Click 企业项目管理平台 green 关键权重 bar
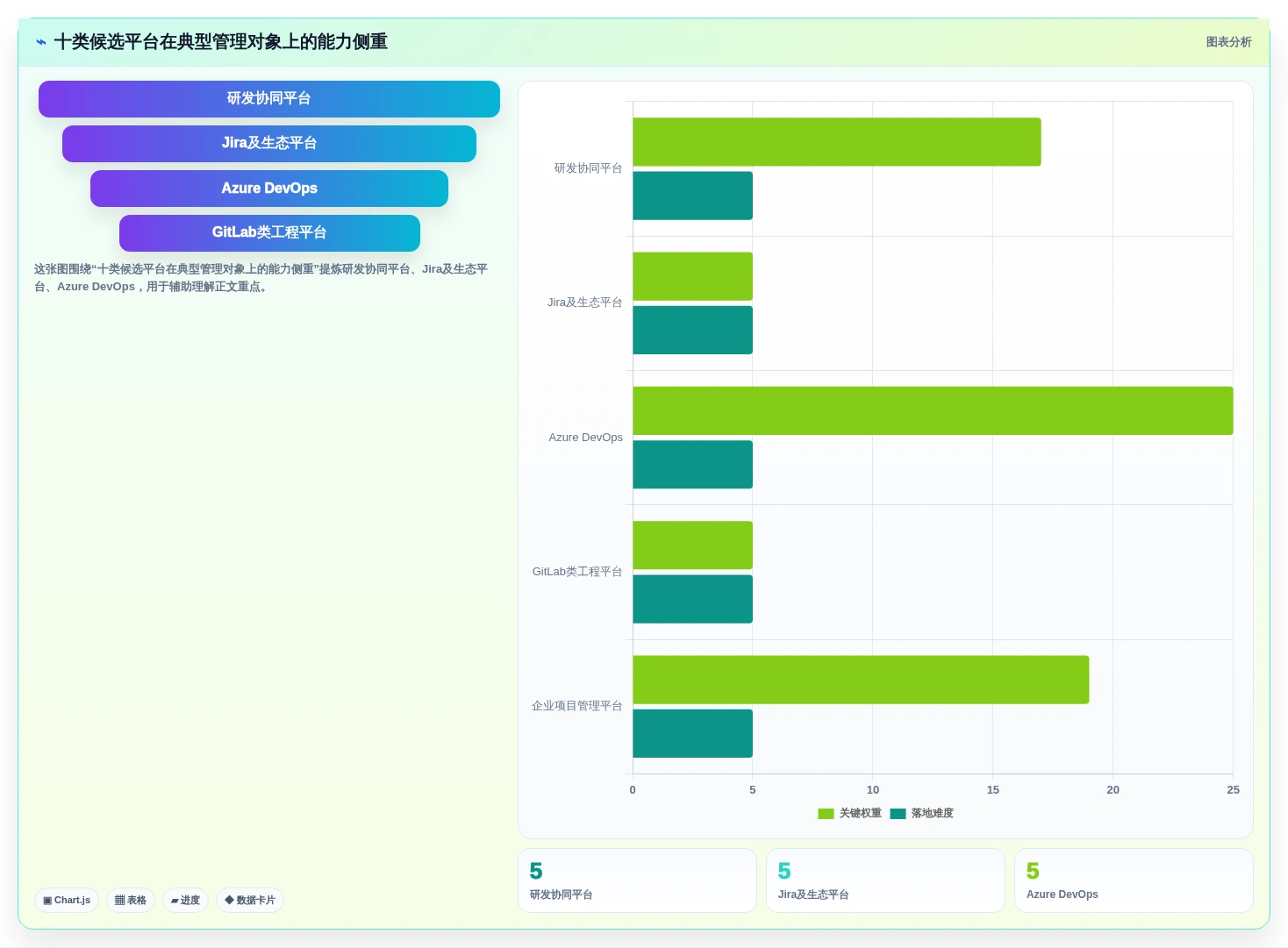1288x948 pixels. click(861, 680)
